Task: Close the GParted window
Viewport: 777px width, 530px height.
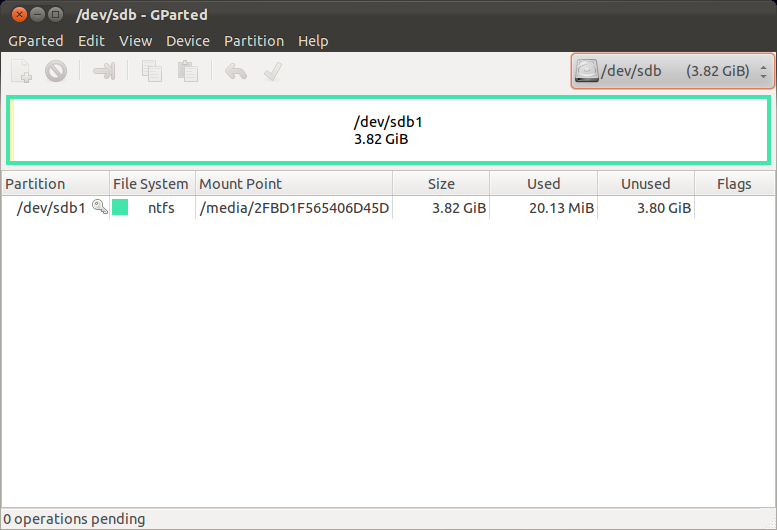Action: point(19,14)
